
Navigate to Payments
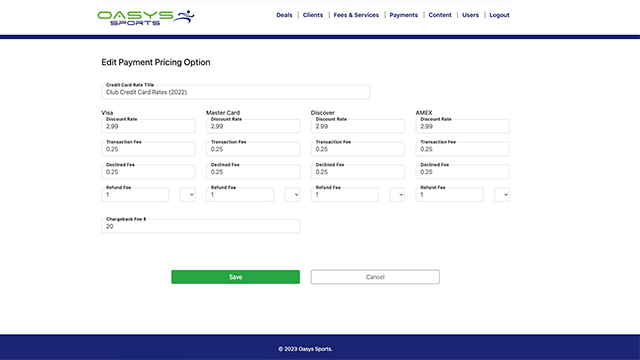click(403, 15)
